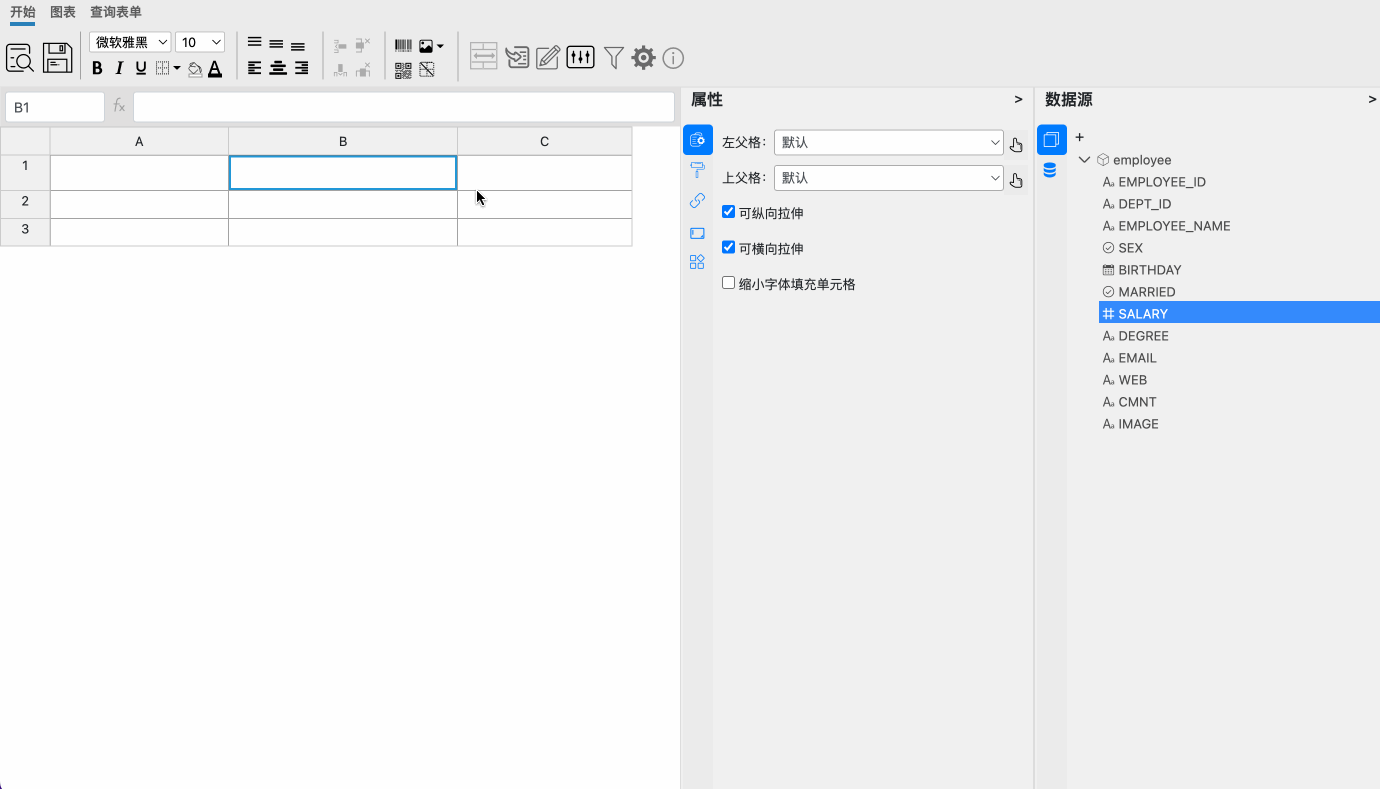
Task: Select the dataset copy view icon
Action: tap(1051, 140)
